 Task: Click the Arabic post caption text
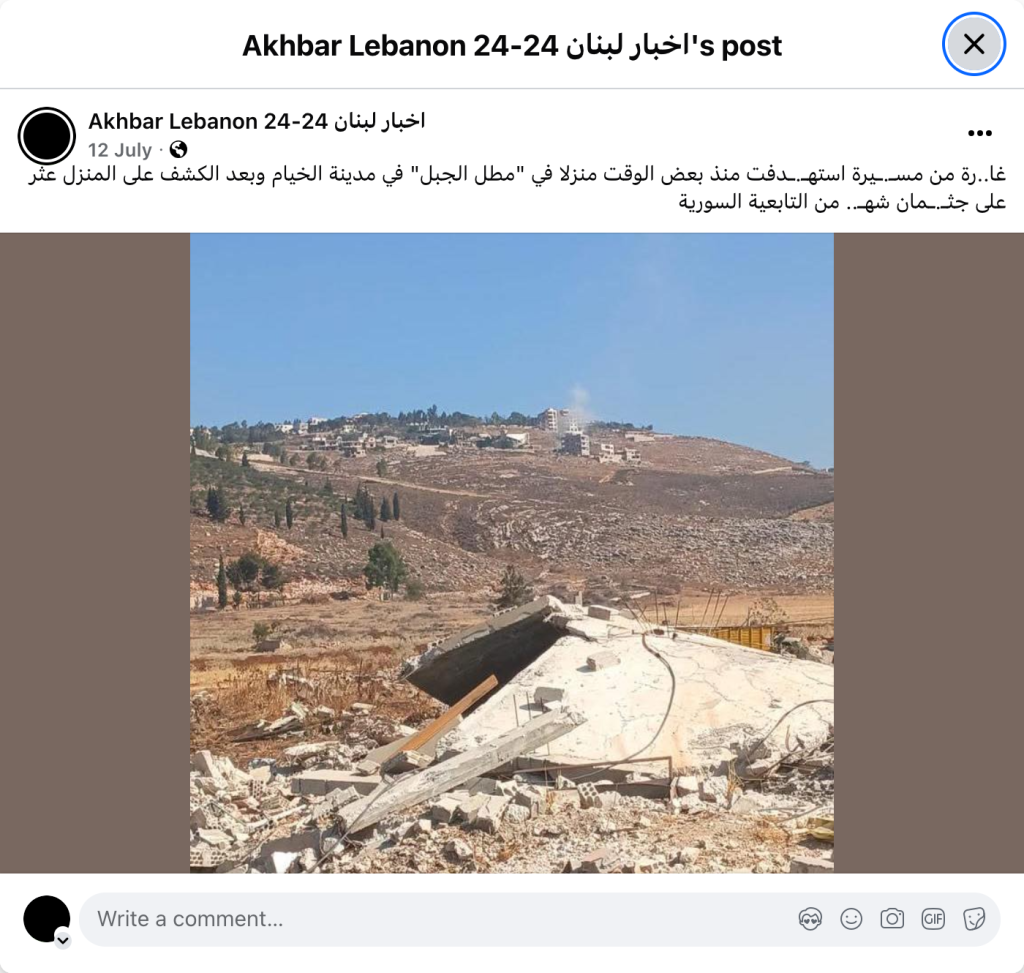(x=516, y=188)
